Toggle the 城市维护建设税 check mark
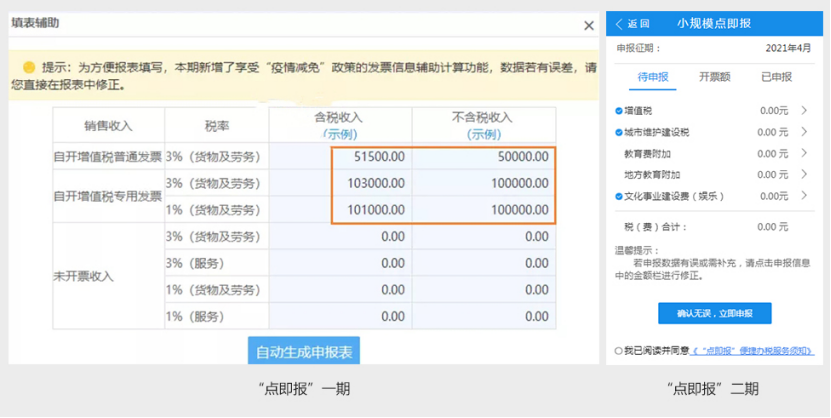The width and height of the screenshot is (831, 418). point(618,132)
